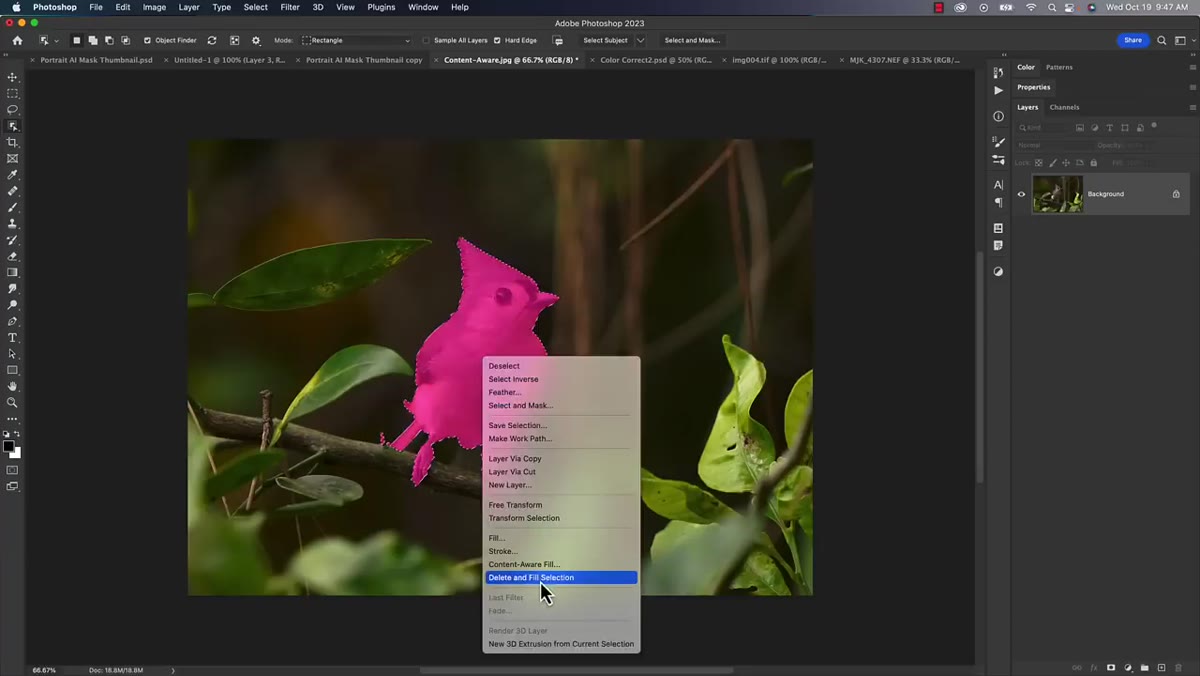Screen dimensions: 1200x676
Task: Click the search icon beside Share
Action: click(1161, 40)
